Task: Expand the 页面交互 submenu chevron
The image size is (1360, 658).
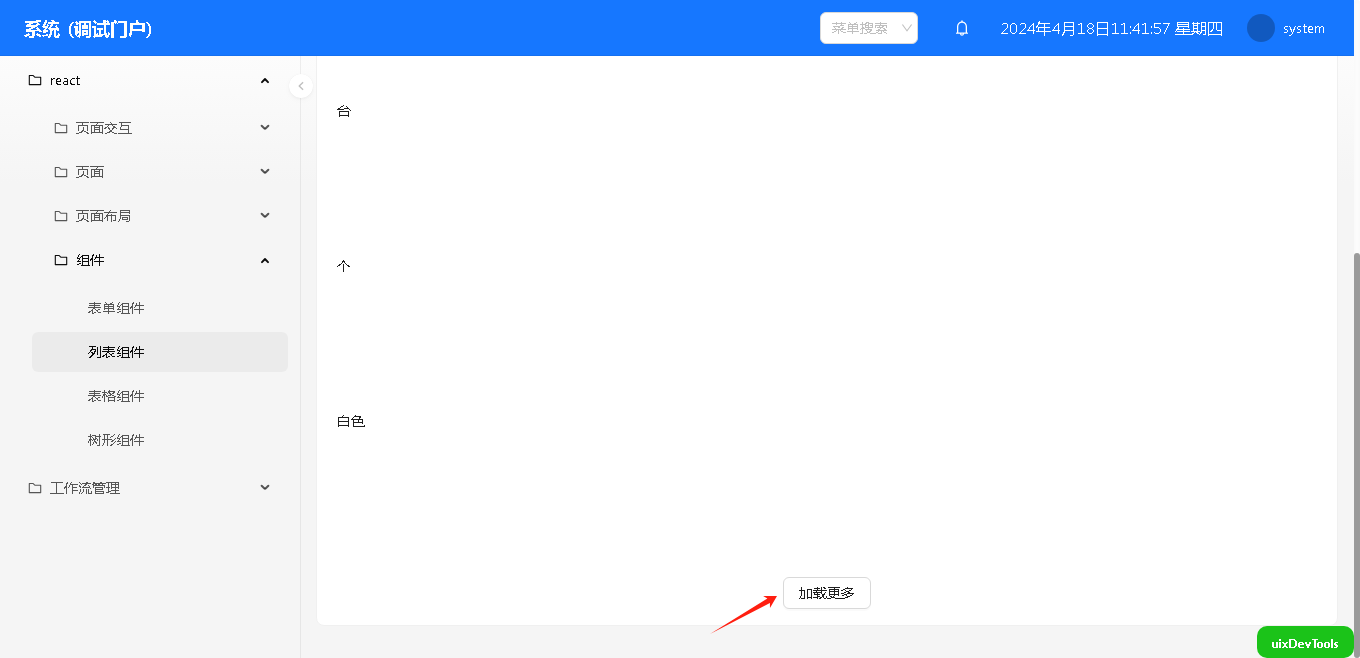Action: click(265, 127)
